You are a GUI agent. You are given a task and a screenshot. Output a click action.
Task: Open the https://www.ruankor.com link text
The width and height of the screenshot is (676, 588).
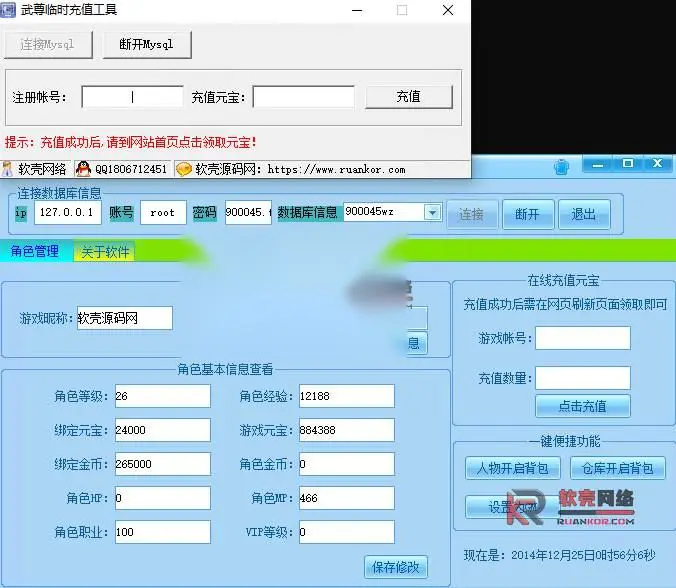click(336, 169)
